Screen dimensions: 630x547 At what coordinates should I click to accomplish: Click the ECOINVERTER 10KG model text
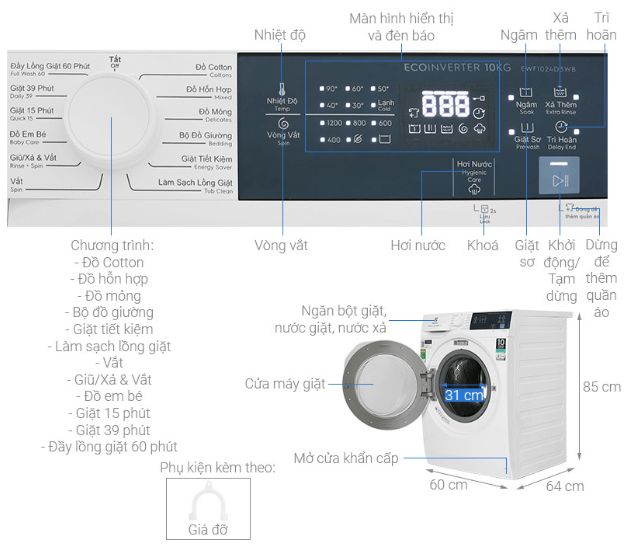tap(457, 68)
